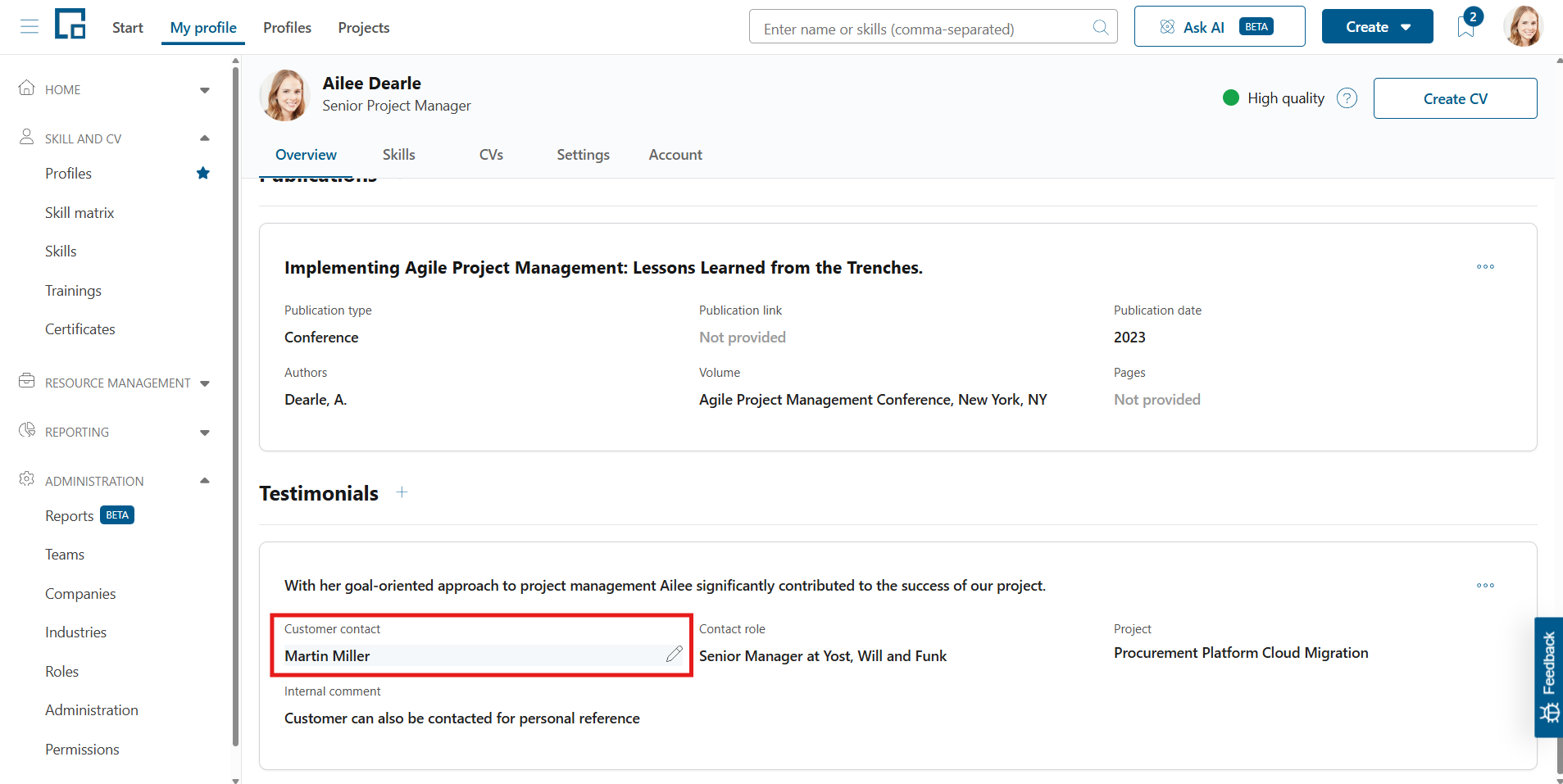Open Trainings in sidebar
This screenshot has width=1563, height=784.
[73, 291]
